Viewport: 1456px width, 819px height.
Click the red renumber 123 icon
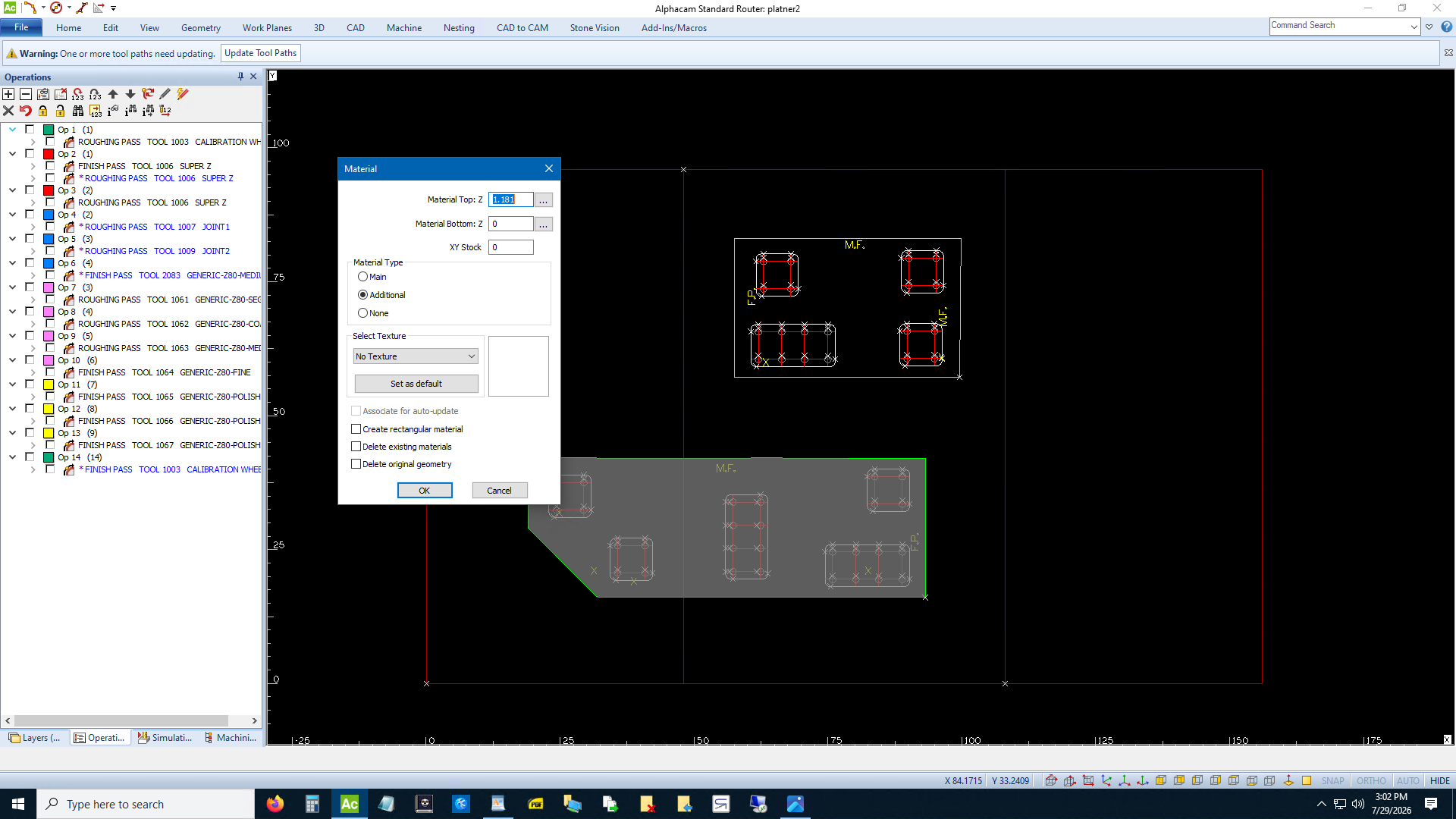pos(78,94)
